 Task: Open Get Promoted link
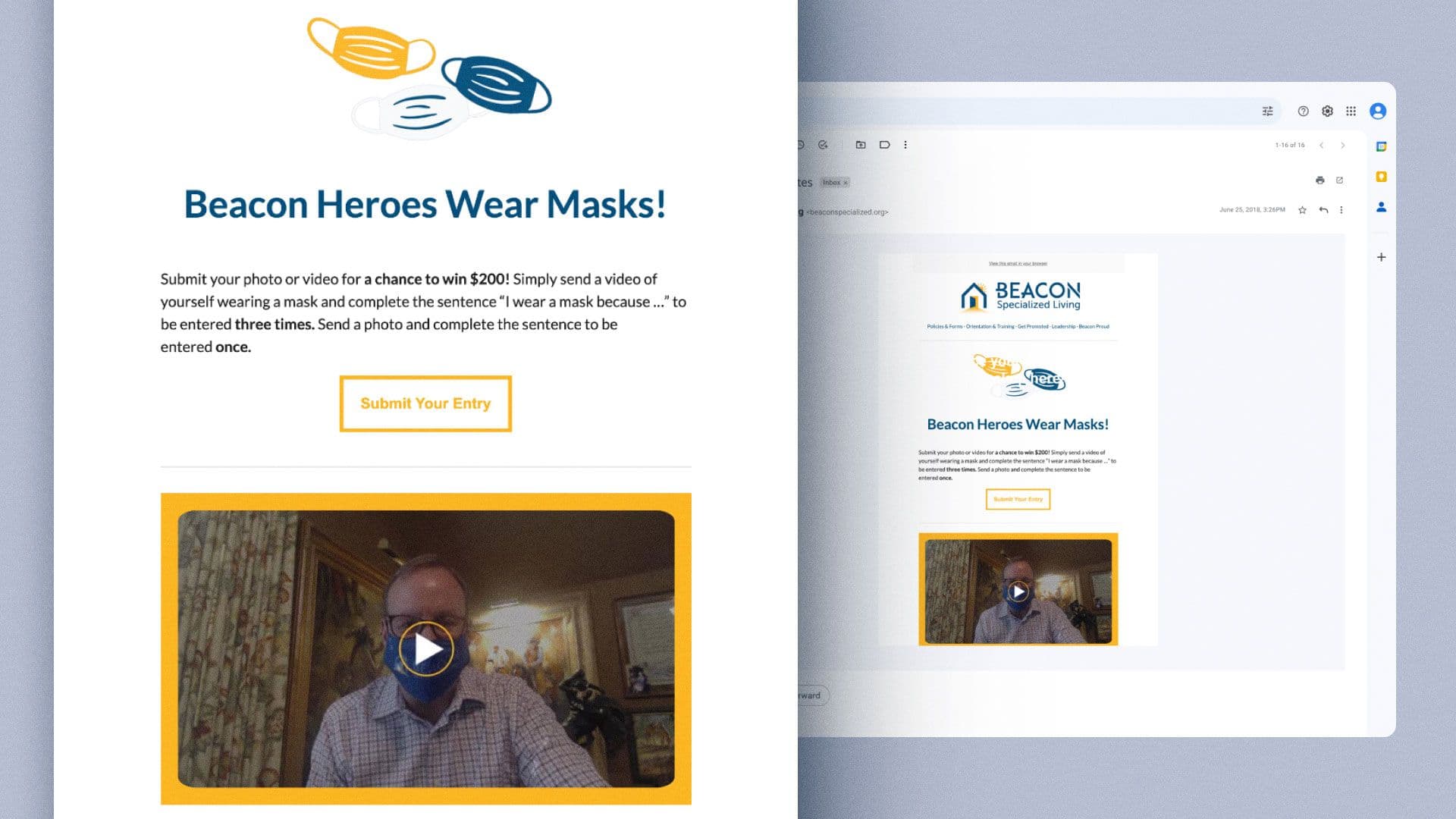click(1033, 327)
